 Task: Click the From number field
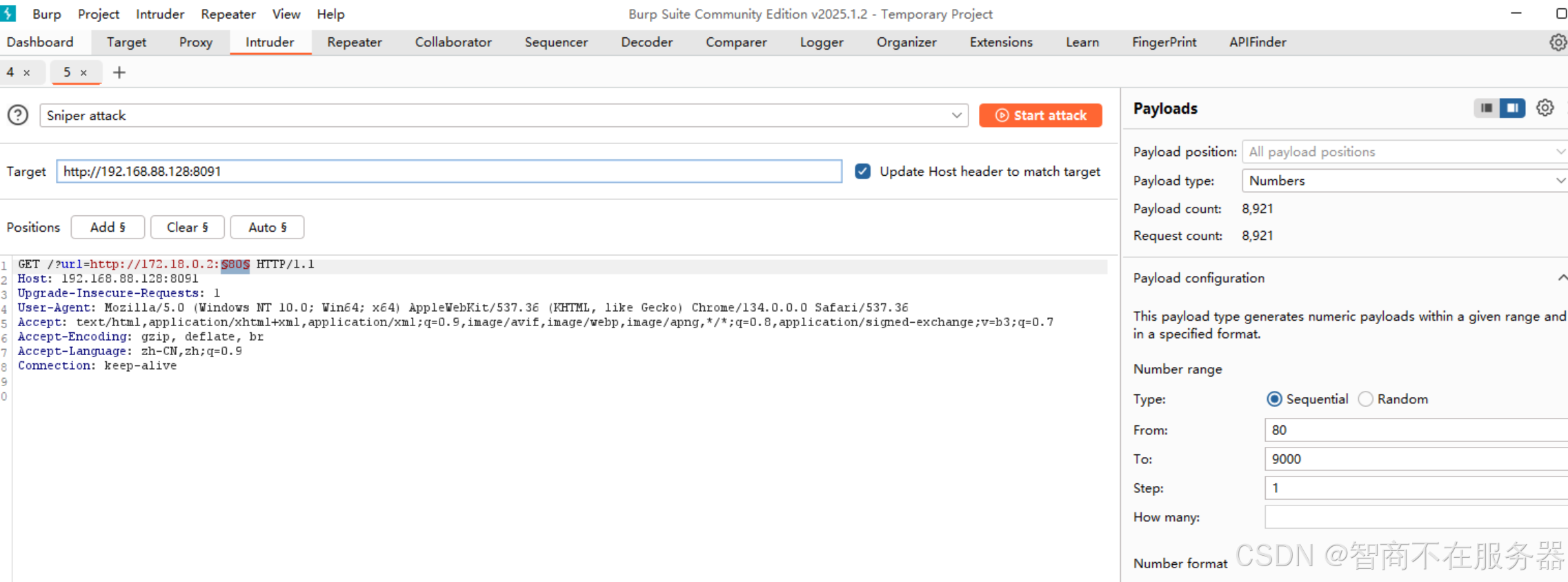[x=1416, y=430]
